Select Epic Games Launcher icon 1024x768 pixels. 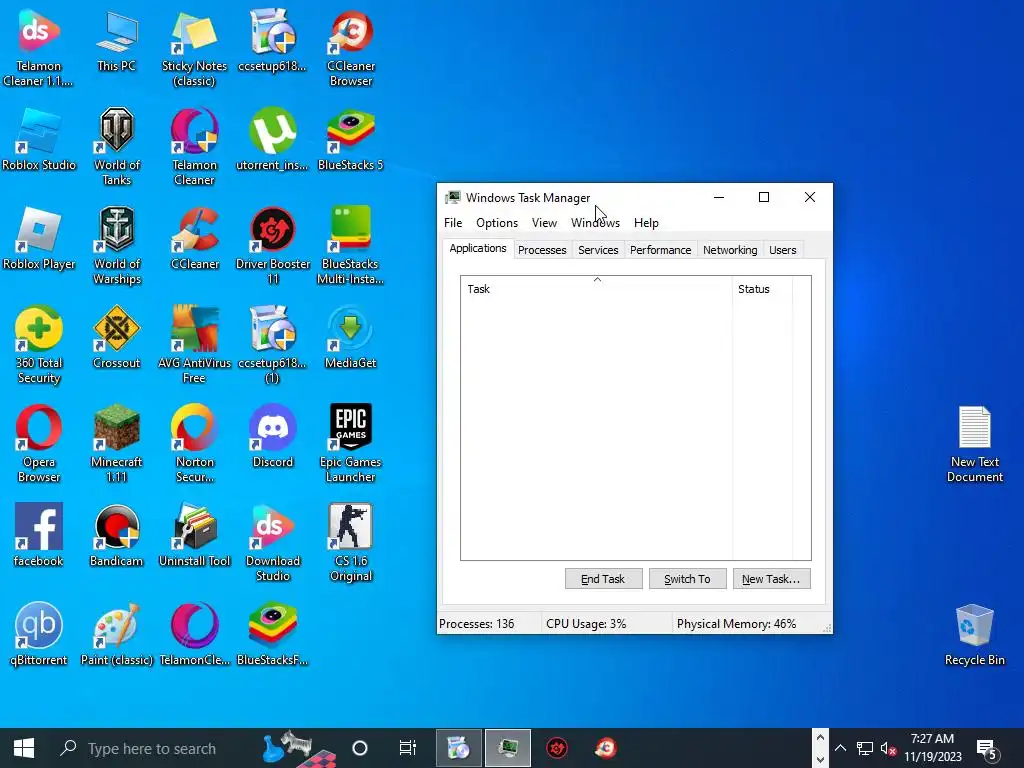351,443
